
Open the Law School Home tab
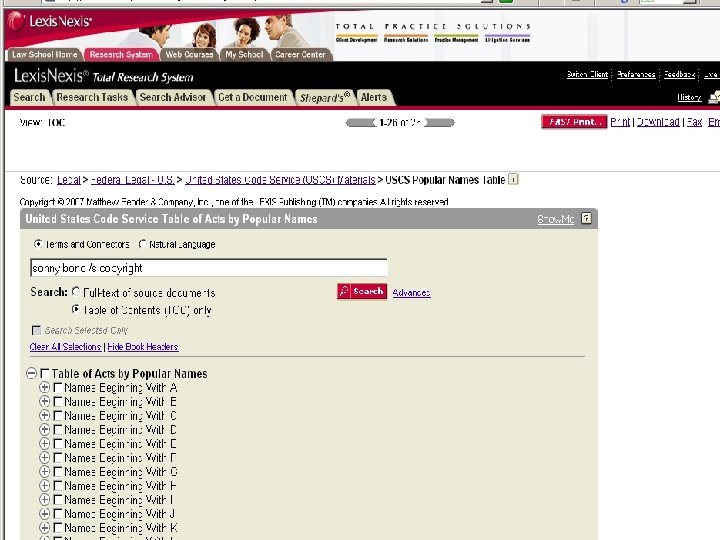[45, 55]
